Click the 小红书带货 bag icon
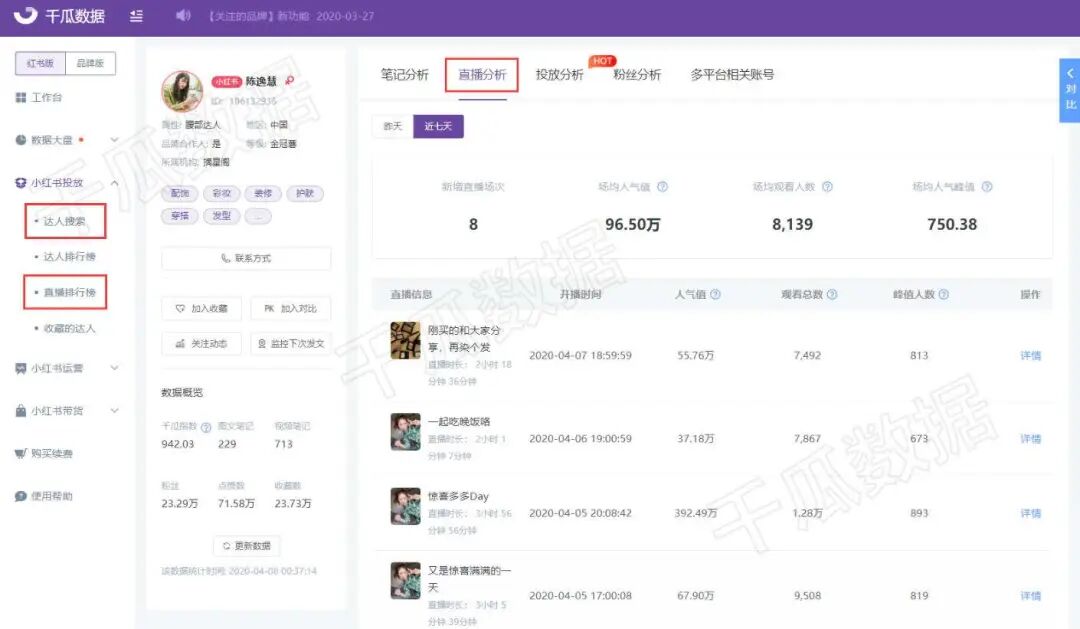The width and height of the screenshot is (1080, 629). 21,411
